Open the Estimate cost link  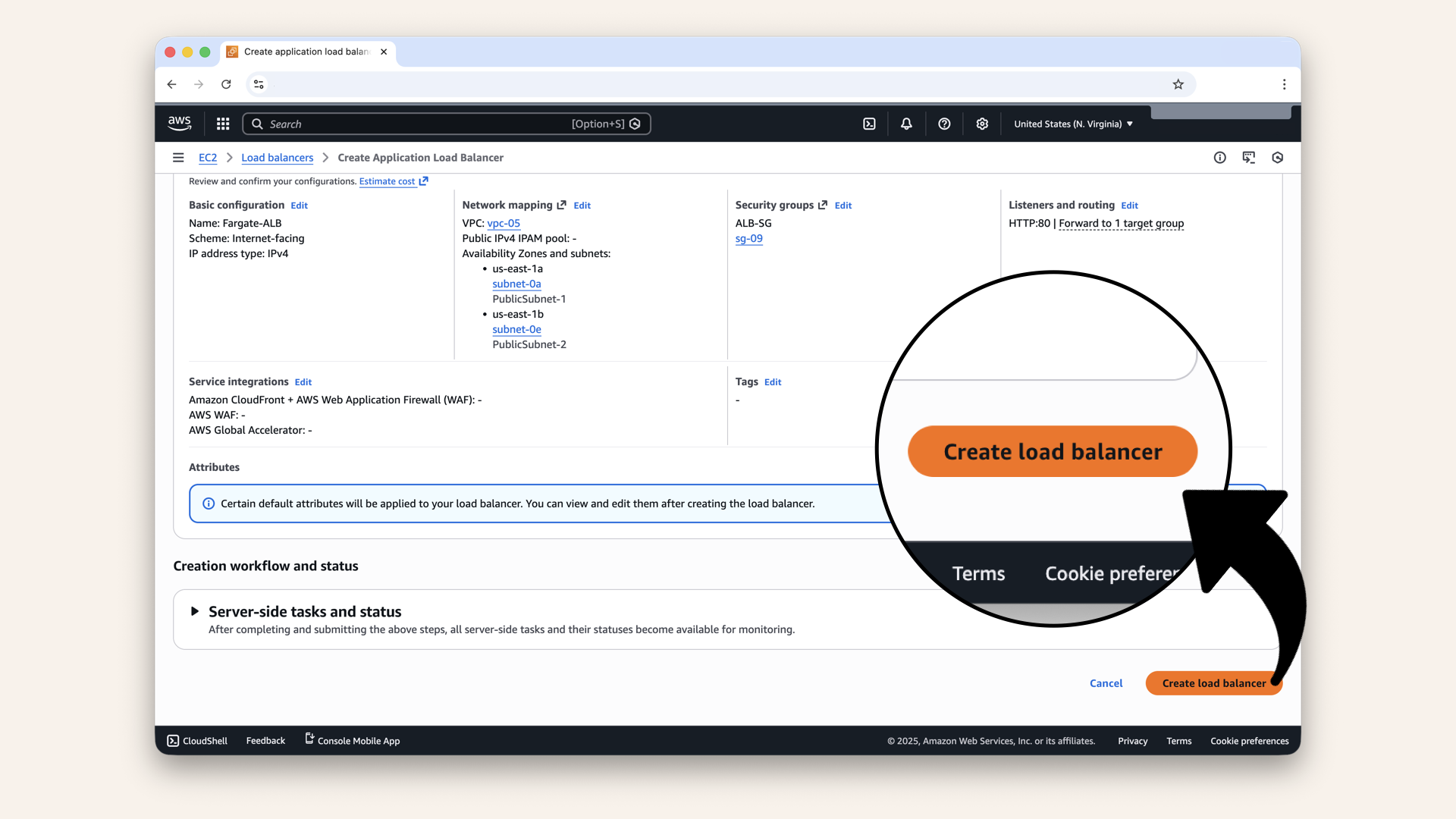[x=388, y=181]
